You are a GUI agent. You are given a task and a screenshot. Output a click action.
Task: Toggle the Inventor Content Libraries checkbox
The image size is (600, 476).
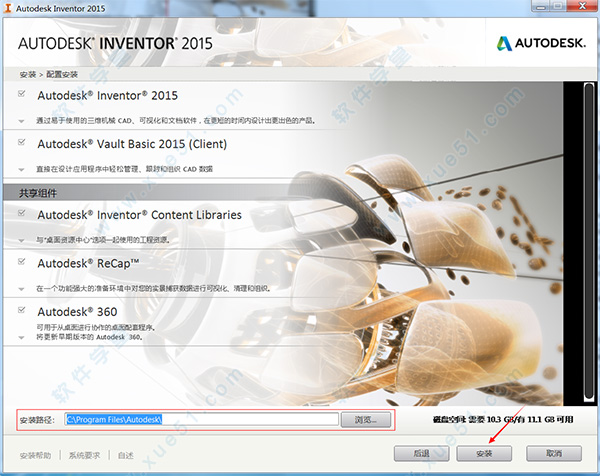click(x=22, y=213)
